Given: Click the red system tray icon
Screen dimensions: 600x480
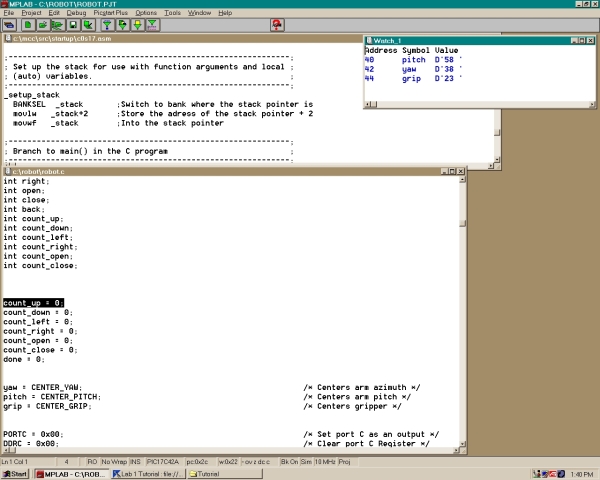Looking at the screenshot, I should tap(552, 474).
